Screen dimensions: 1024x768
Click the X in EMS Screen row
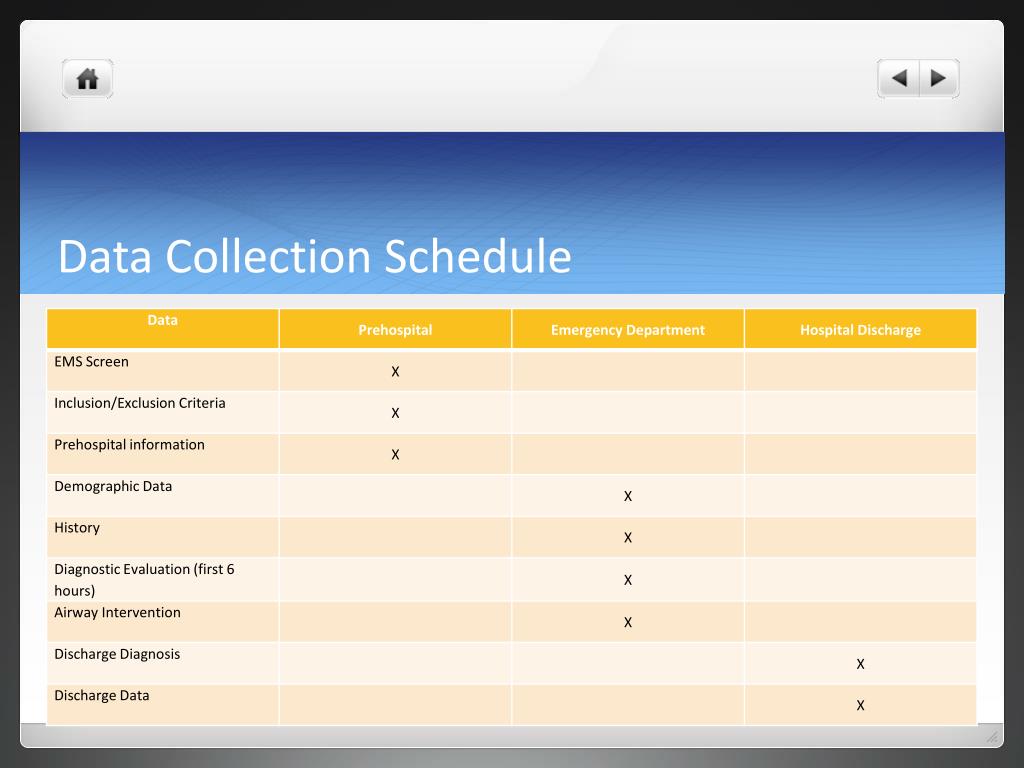(395, 372)
